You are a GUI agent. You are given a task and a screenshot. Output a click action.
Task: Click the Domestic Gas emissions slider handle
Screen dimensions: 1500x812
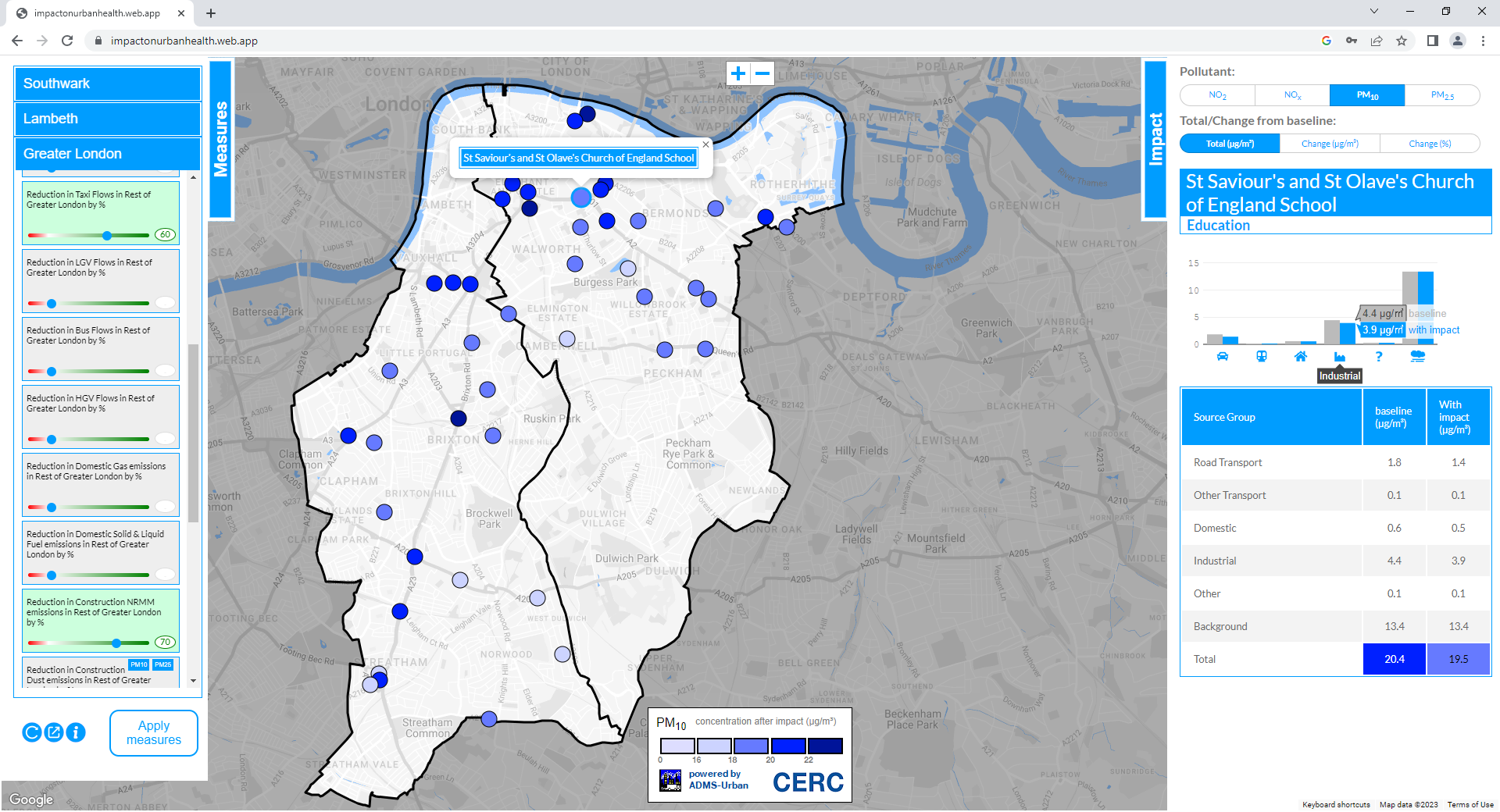52,507
